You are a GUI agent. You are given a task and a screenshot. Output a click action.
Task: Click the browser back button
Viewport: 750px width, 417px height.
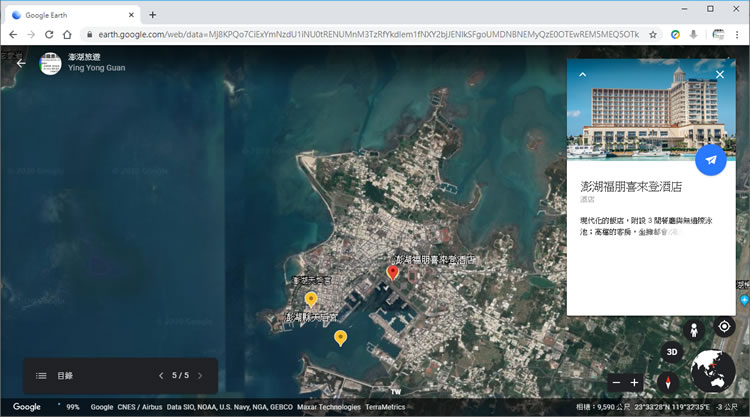pos(13,34)
